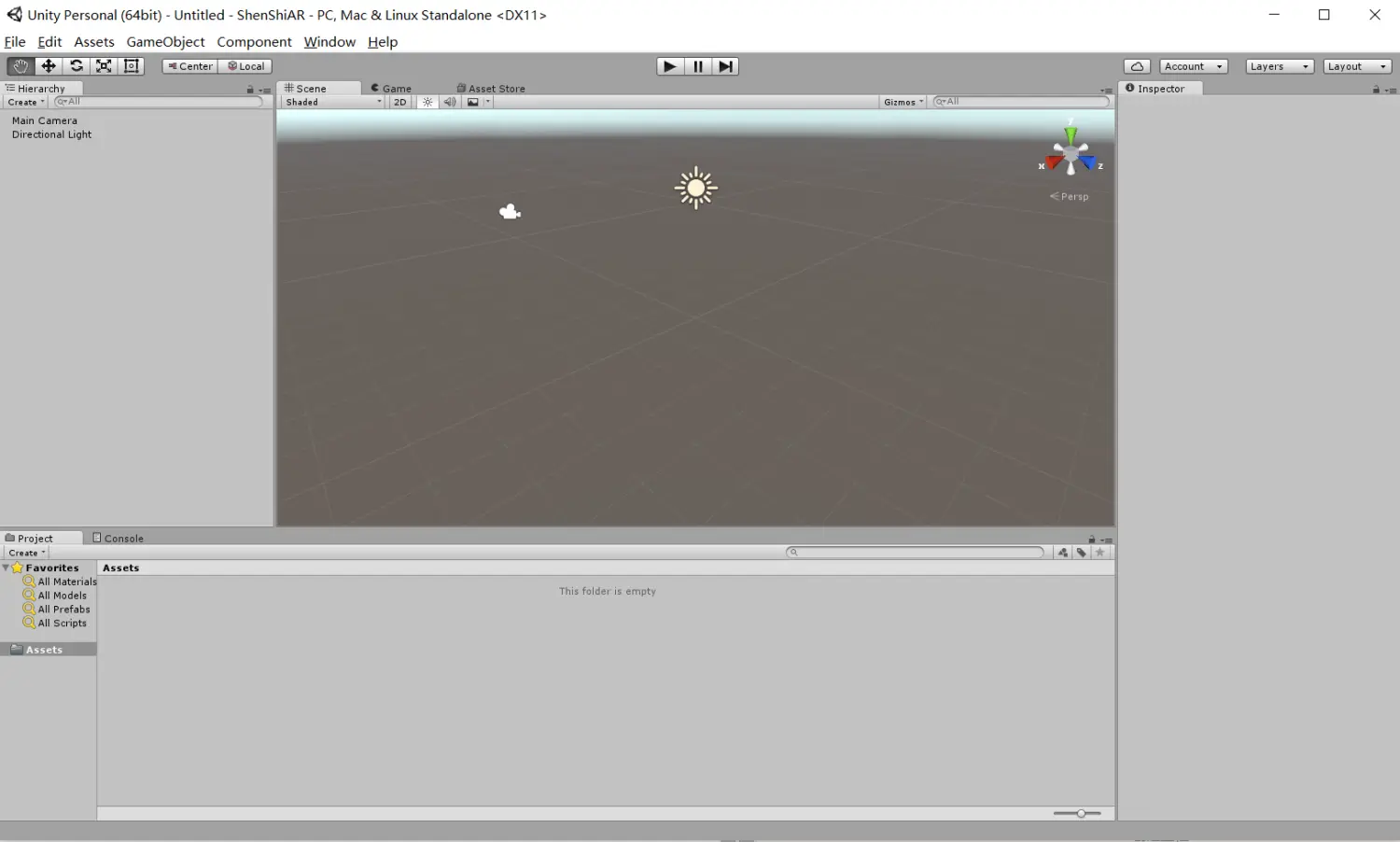Click the Project icon size slider
Screen dimensions: 1400x842
(x=1078, y=814)
